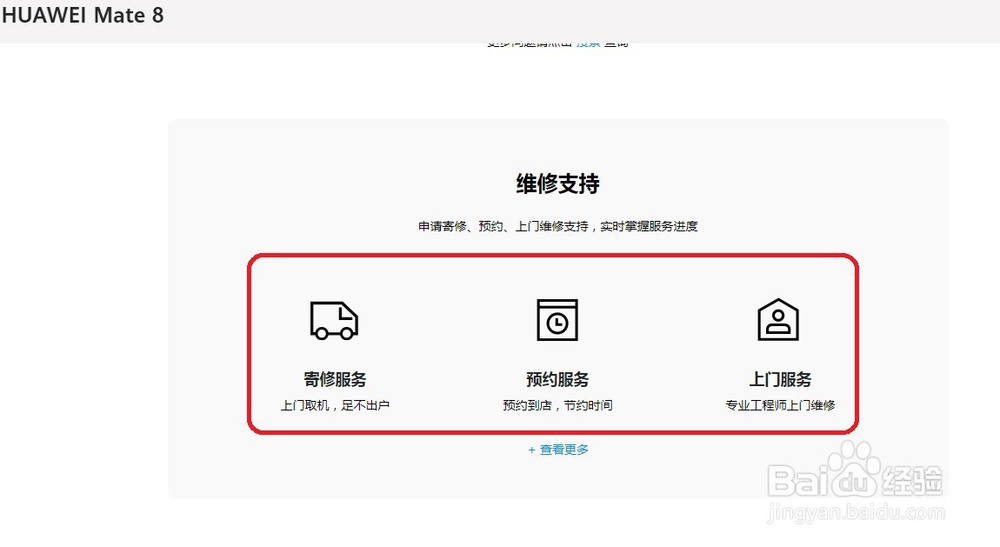Select the 上门取机，足不出户 description
Image resolution: width=1000 pixels, height=547 pixels.
(x=335, y=405)
